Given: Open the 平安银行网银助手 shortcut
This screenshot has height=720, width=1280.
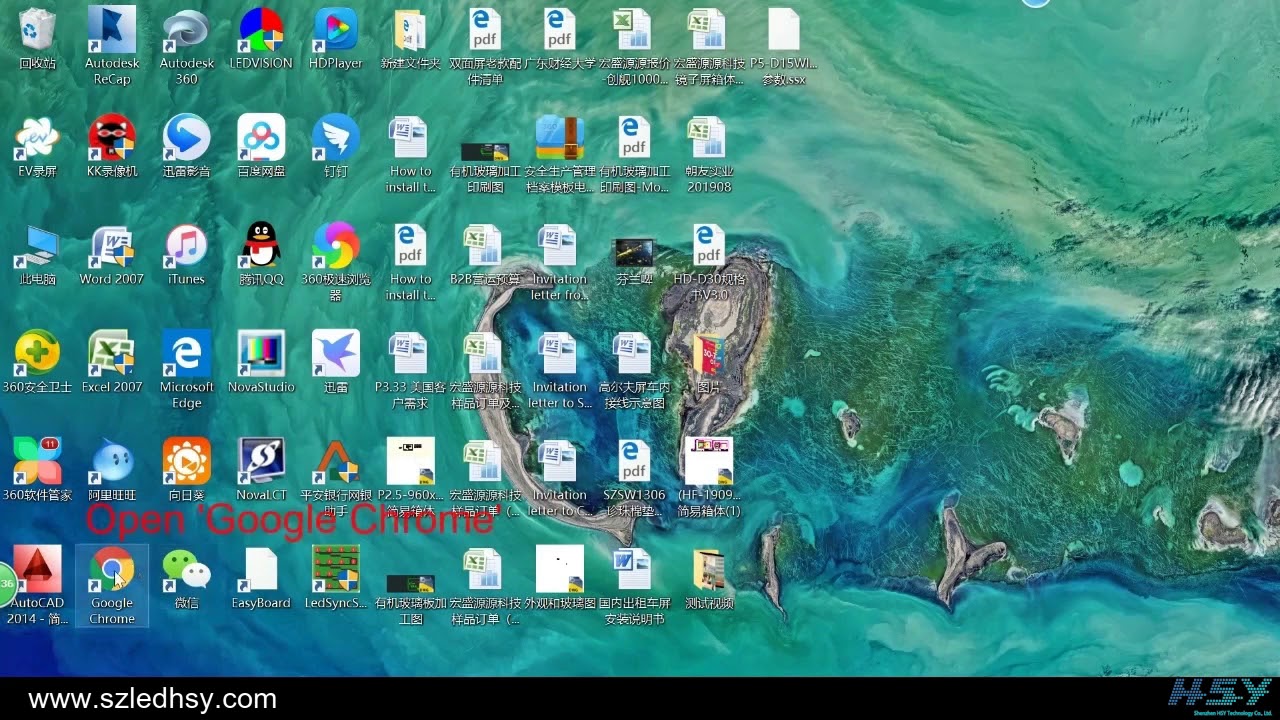Looking at the screenshot, I should [336, 478].
